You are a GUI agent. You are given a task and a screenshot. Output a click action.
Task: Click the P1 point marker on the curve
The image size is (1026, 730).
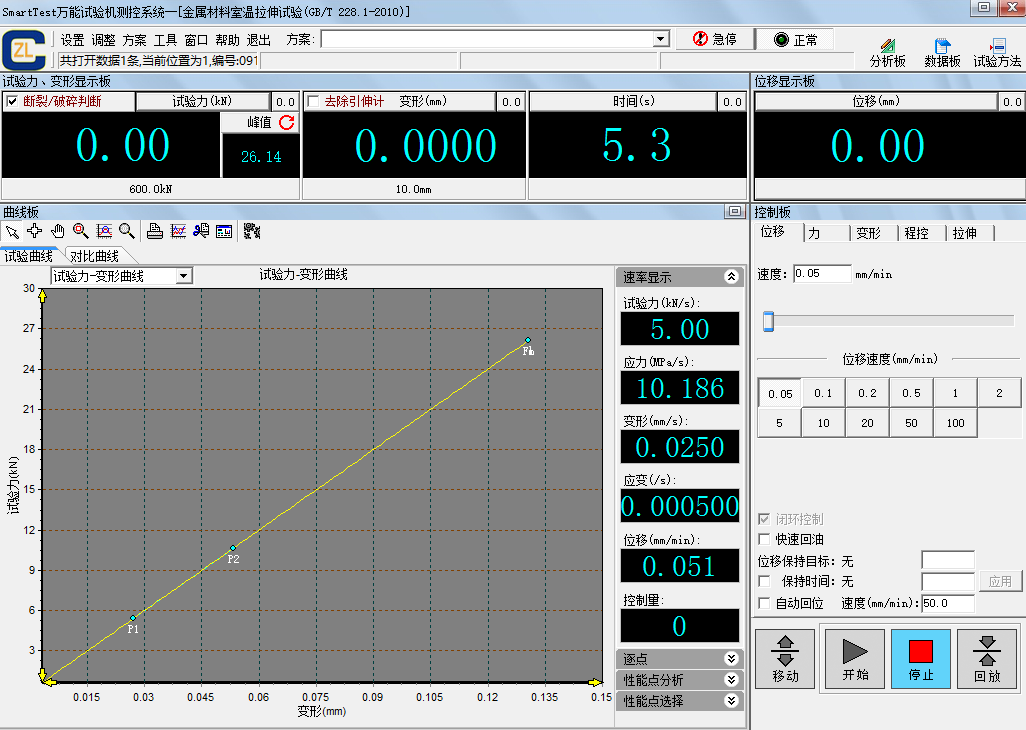pos(133,618)
